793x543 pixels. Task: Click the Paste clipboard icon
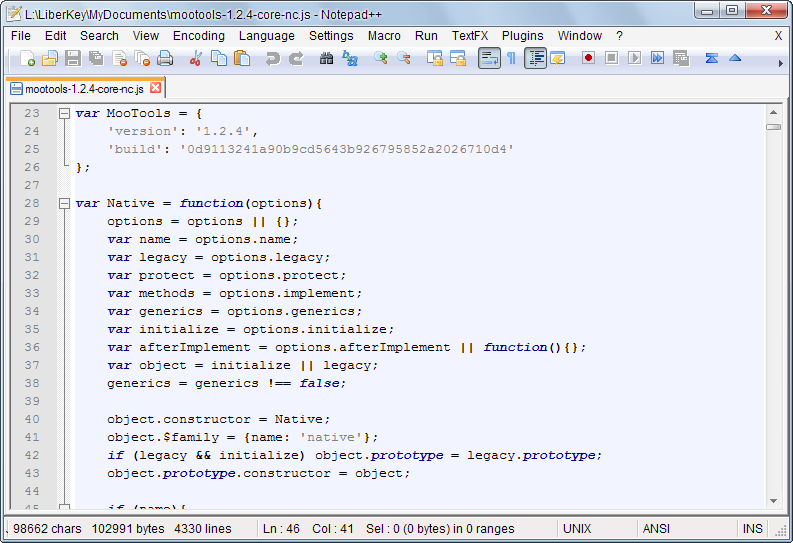[x=242, y=59]
